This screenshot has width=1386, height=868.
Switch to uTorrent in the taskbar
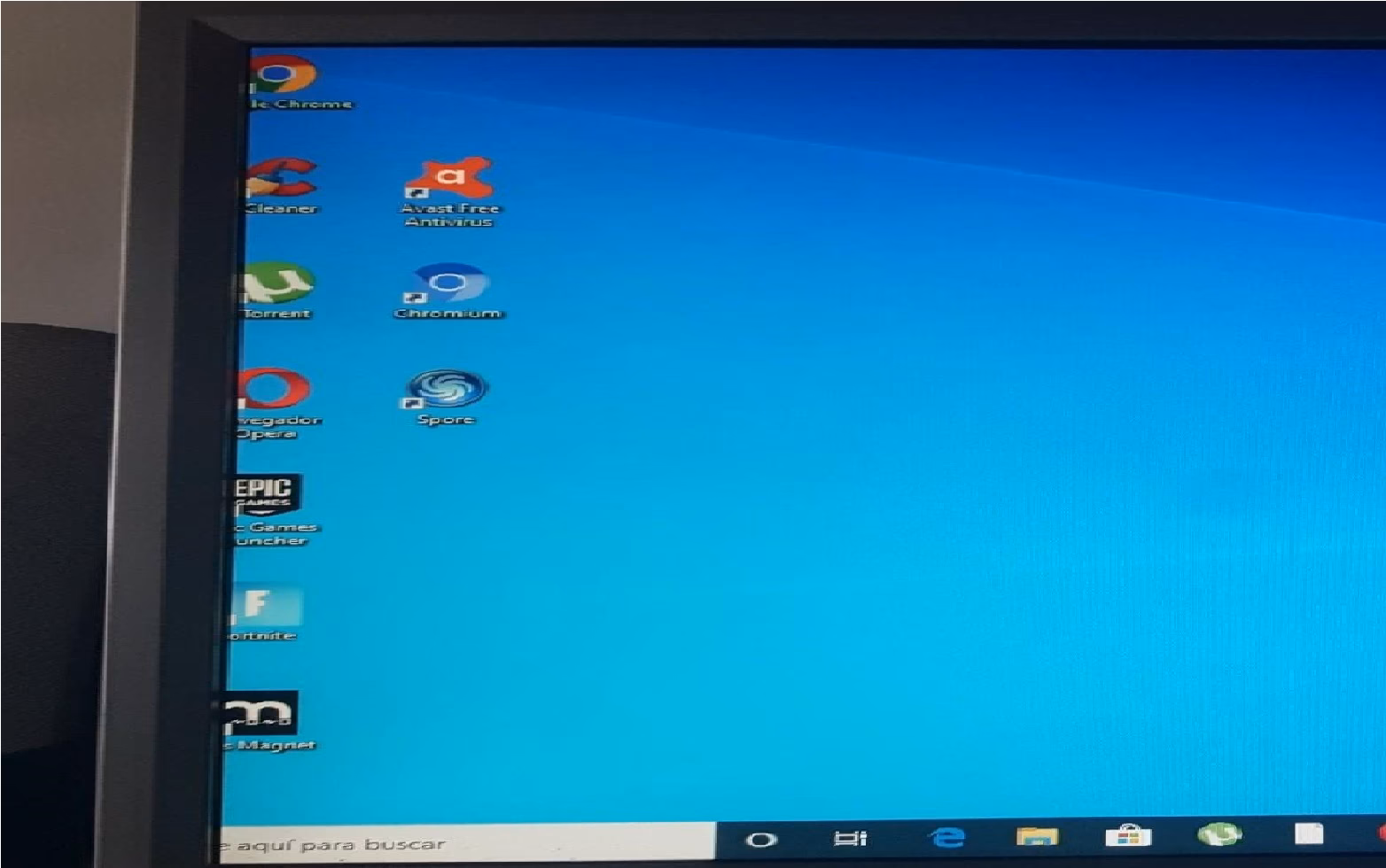pyautogui.click(x=1220, y=833)
